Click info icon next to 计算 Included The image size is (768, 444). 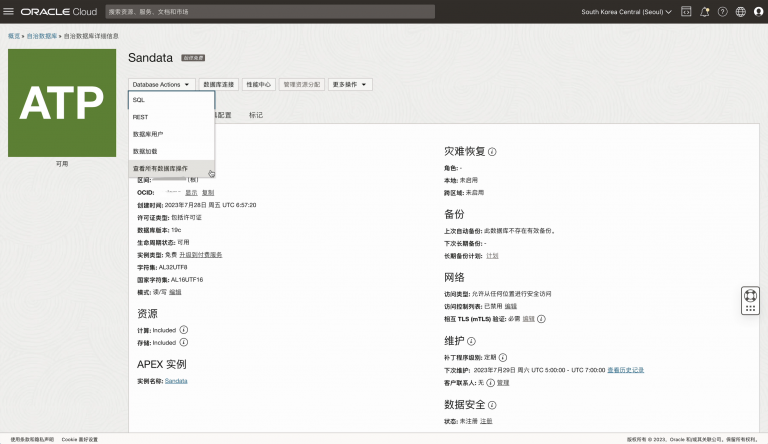pos(183,329)
